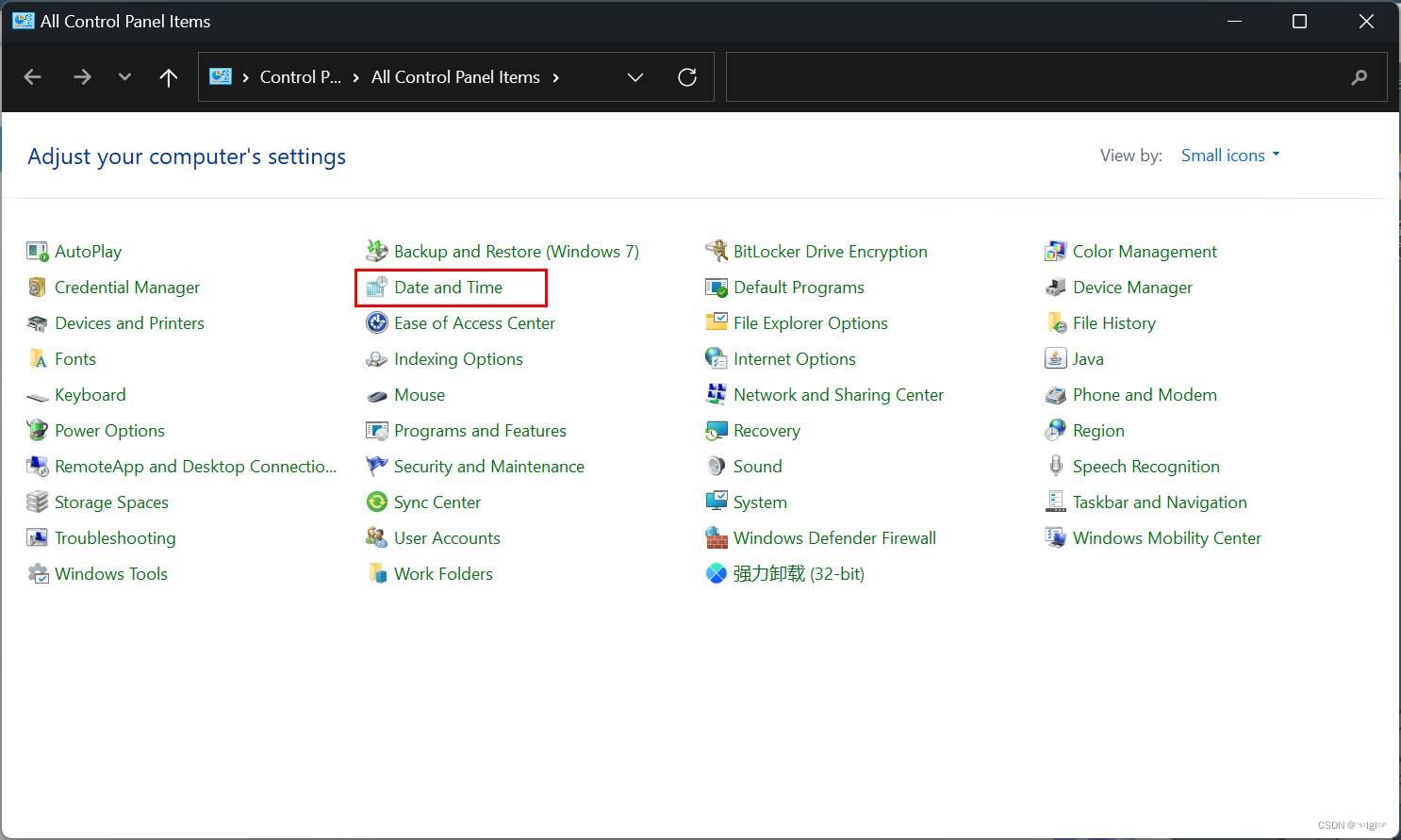Open the Windows Defender Firewall icon
The width and height of the screenshot is (1401, 840).
[x=717, y=538]
